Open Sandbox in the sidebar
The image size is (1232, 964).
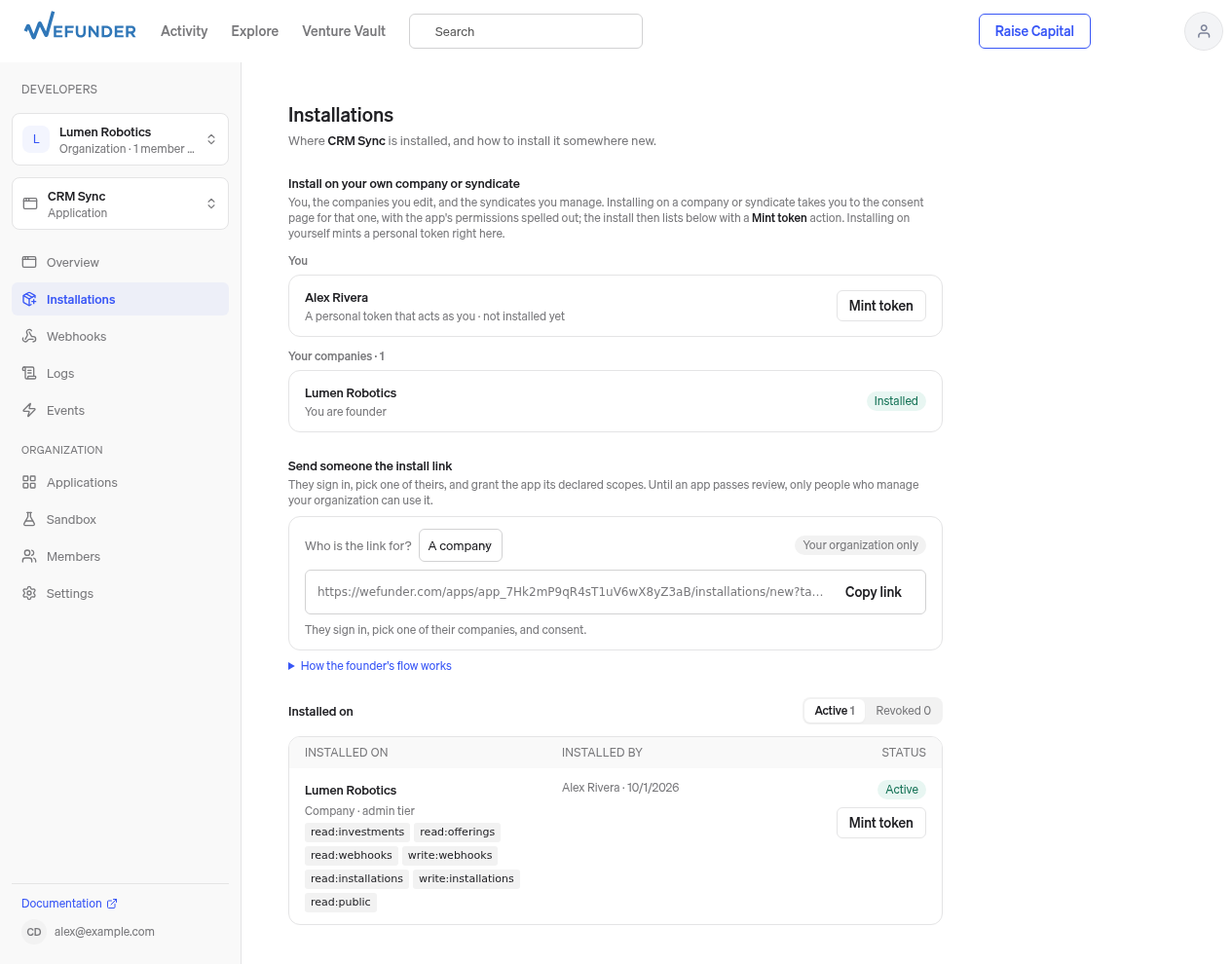point(120,519)
